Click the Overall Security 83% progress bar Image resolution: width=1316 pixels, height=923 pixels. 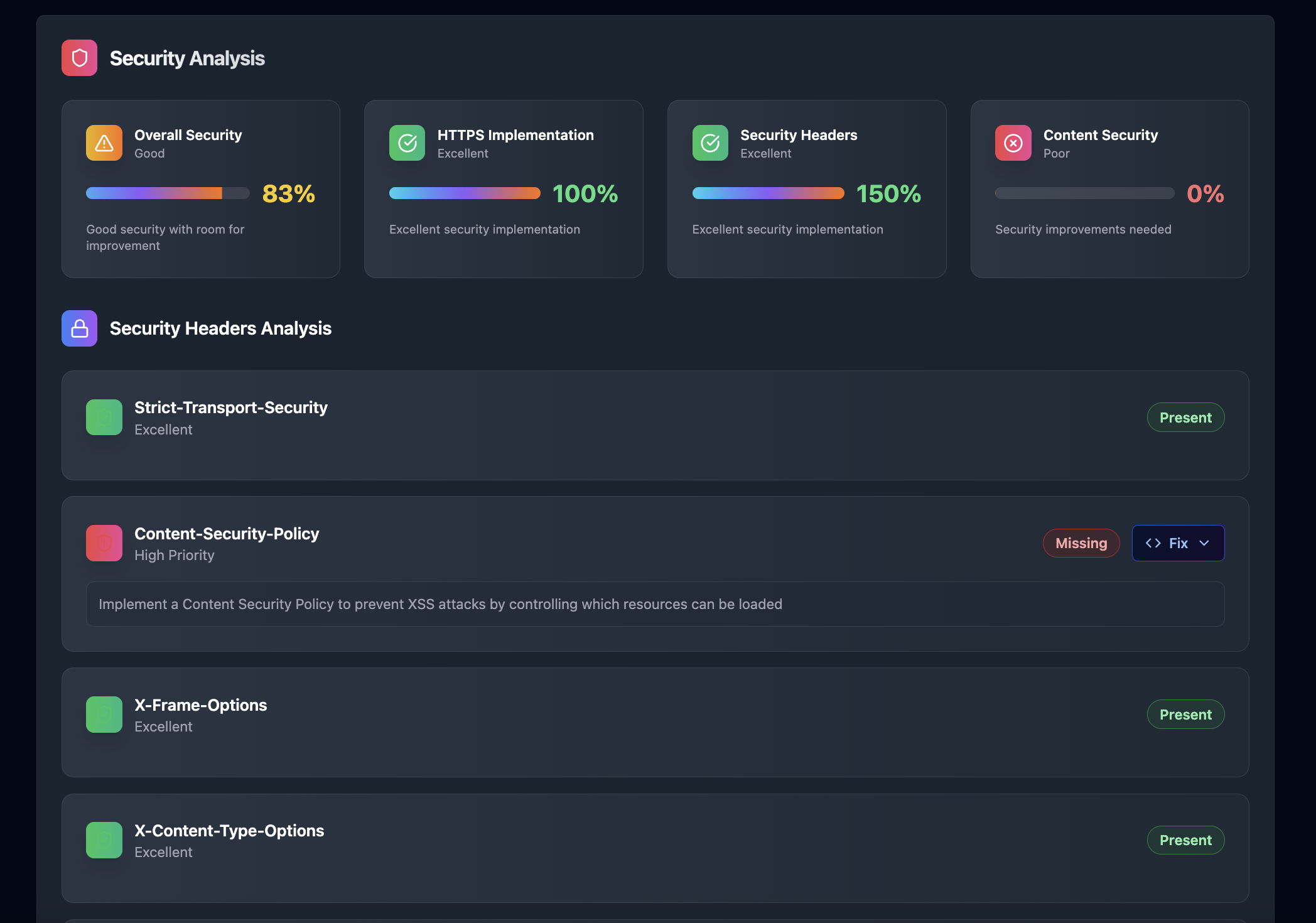[168, 193]
